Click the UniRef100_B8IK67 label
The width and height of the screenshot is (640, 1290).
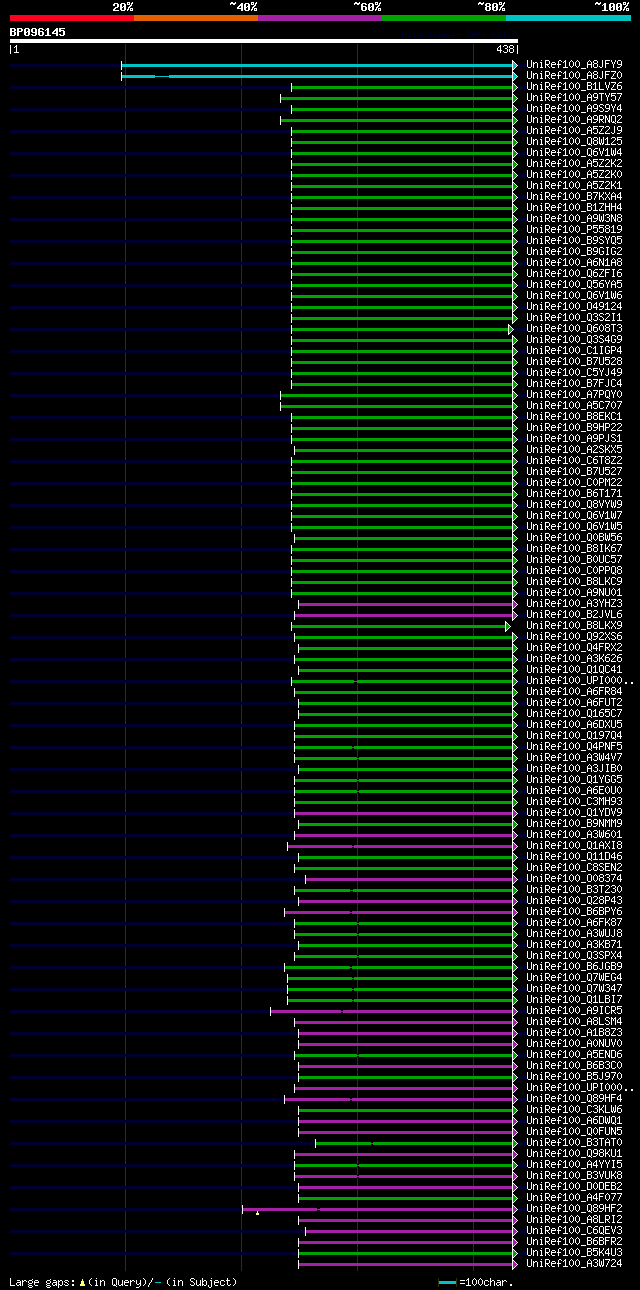(574, 549)
